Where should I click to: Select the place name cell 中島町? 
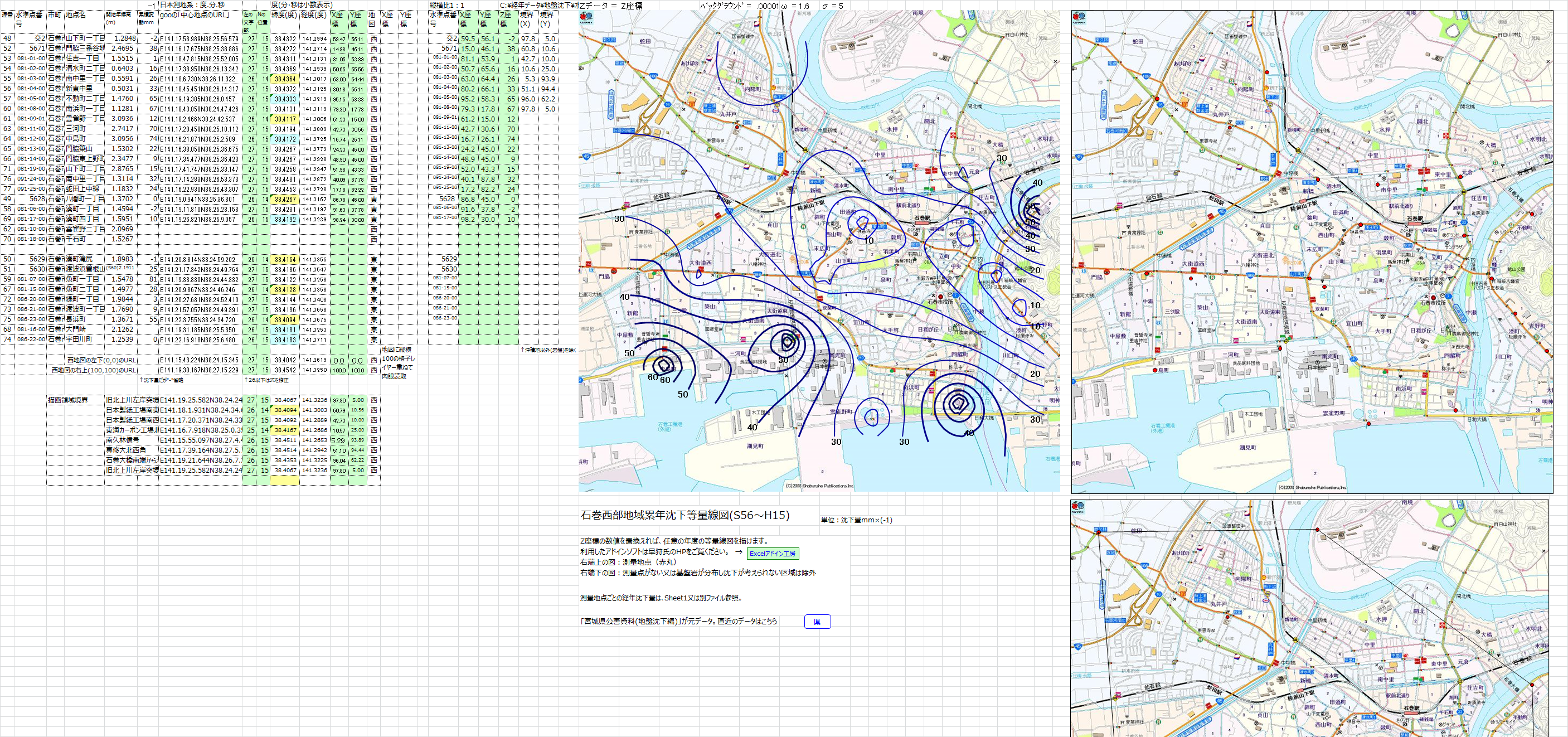pyautogui.click(x=84, y=139)
